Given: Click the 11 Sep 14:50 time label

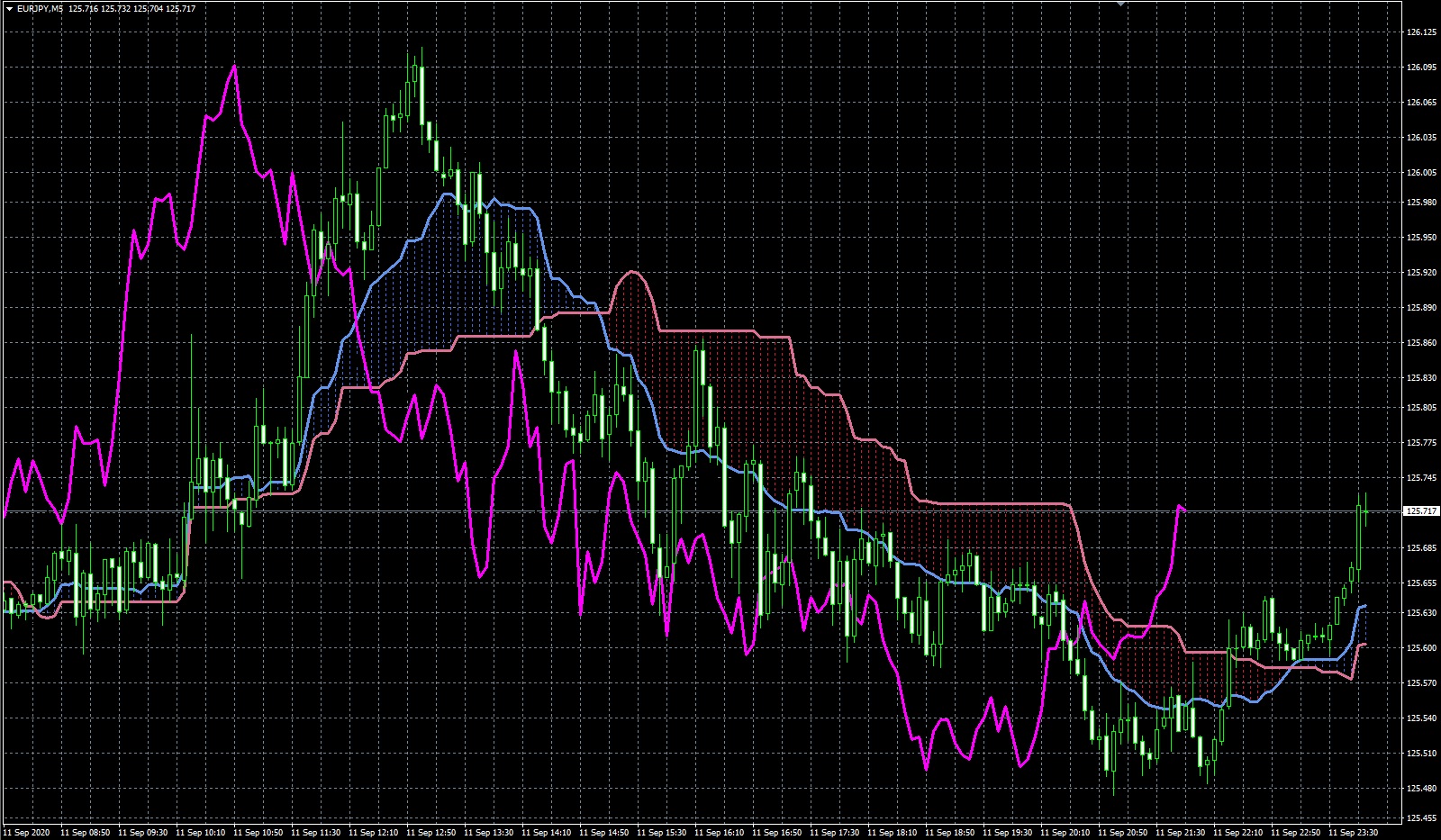Looking at the screenshot, I should pyautogui.click(x=603, y=833).
